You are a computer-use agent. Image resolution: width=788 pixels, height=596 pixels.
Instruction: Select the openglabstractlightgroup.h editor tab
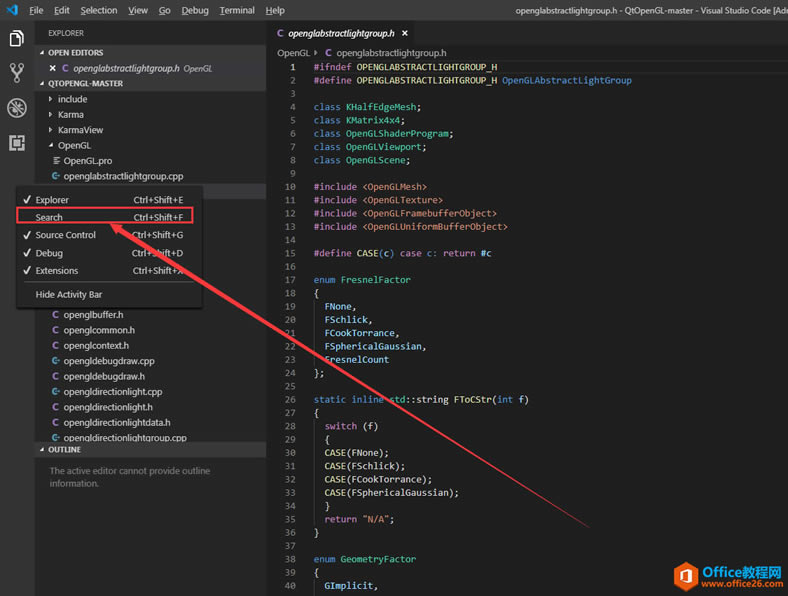pos(342,33)
